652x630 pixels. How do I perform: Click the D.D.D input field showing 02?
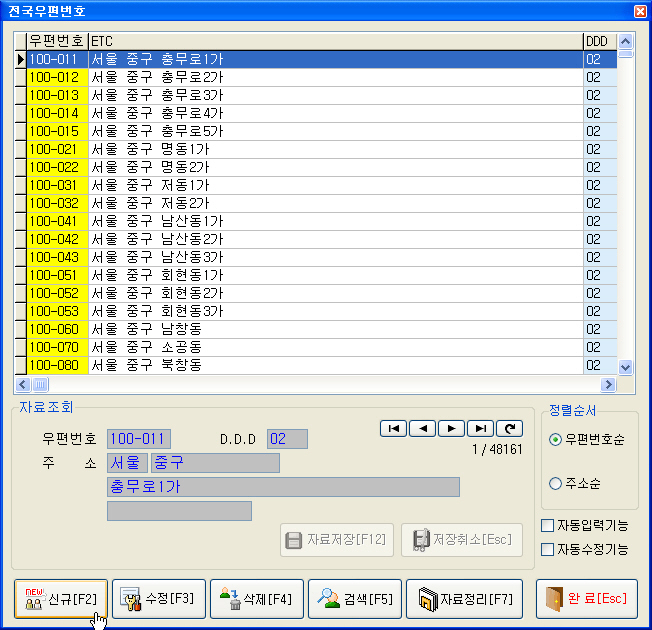coord(287,439)
